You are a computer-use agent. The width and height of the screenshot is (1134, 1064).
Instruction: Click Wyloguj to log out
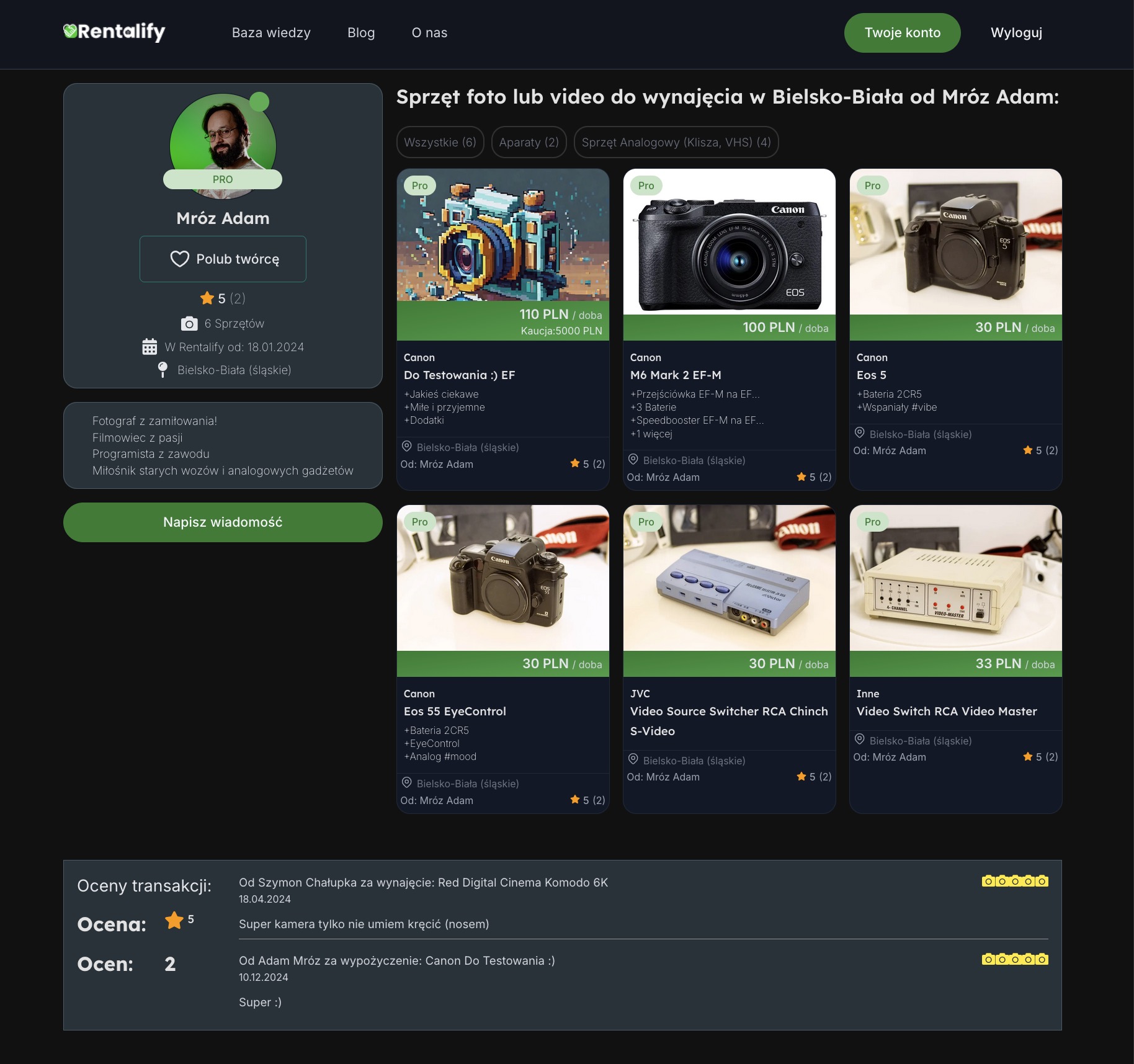point(1016,33)
